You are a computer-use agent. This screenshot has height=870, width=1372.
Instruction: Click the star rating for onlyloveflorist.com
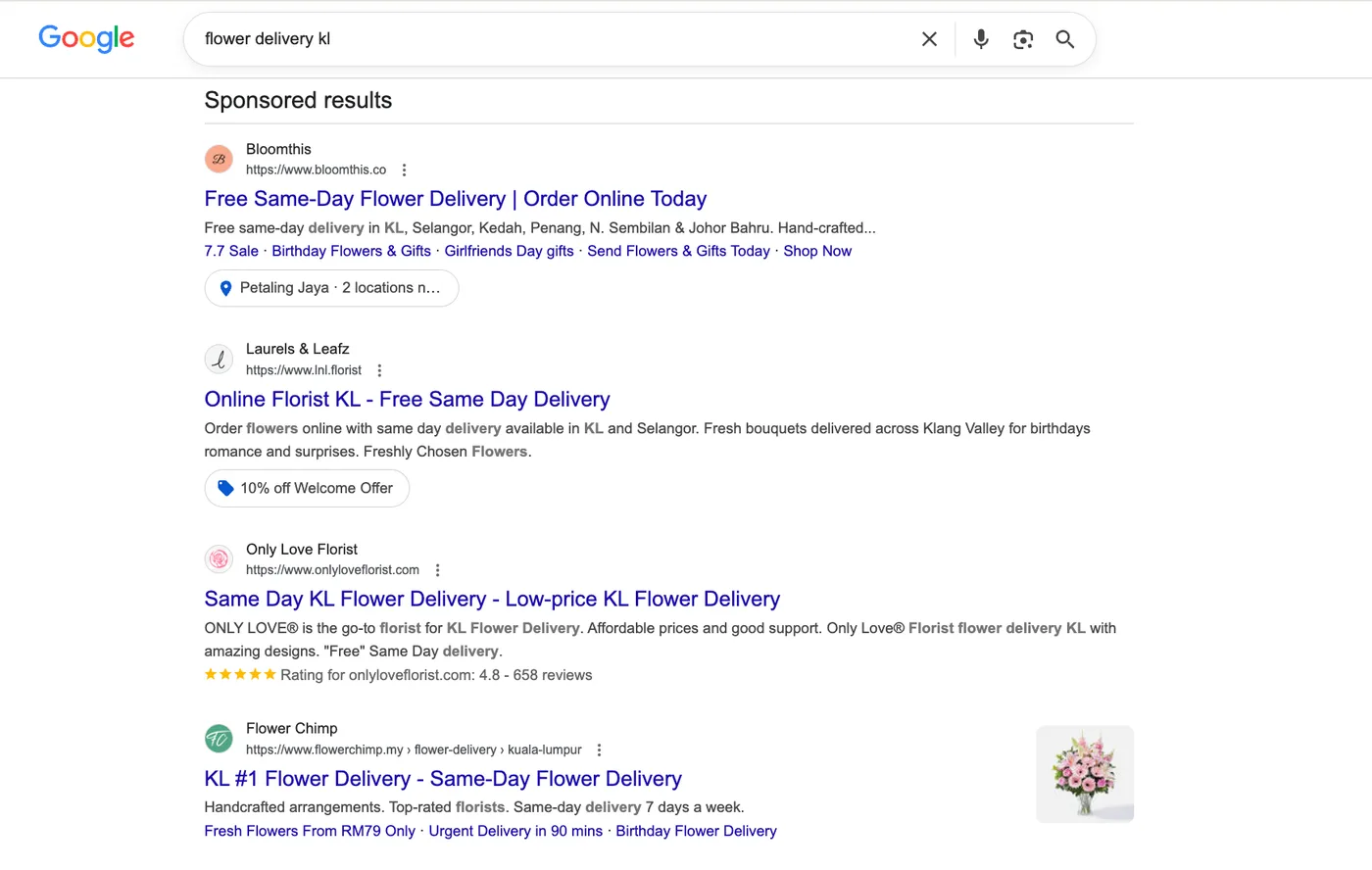click(x=240, y=675)
